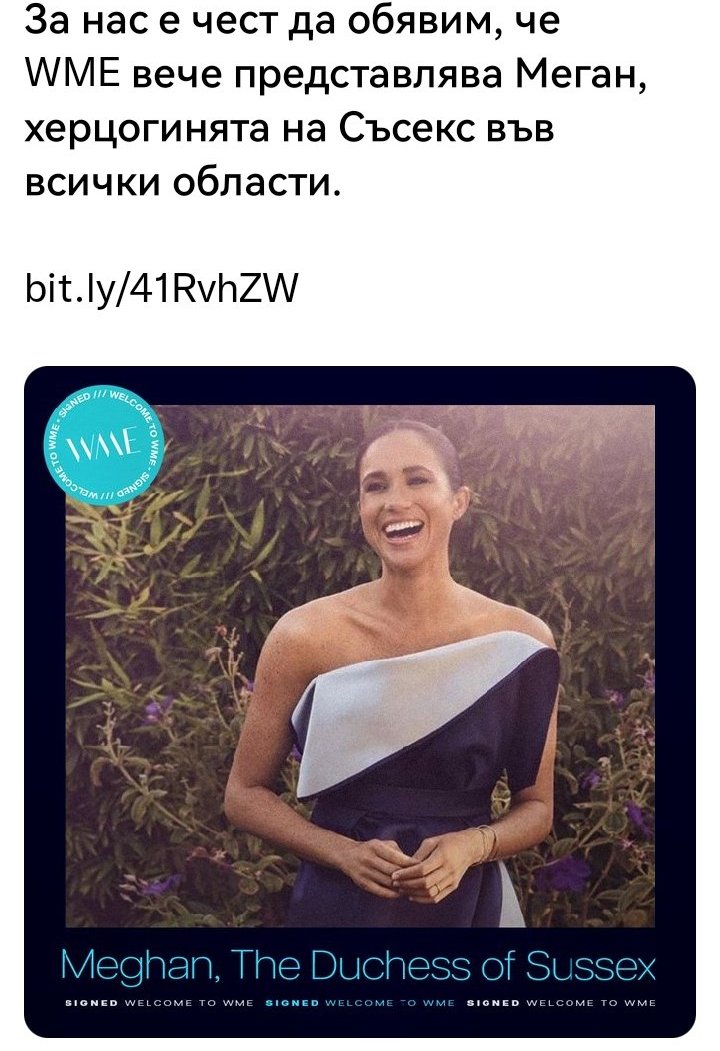The image size is (720, 1051).
Task: Click the gold bracelet on the wrist
Action: (x=487, y=842)
